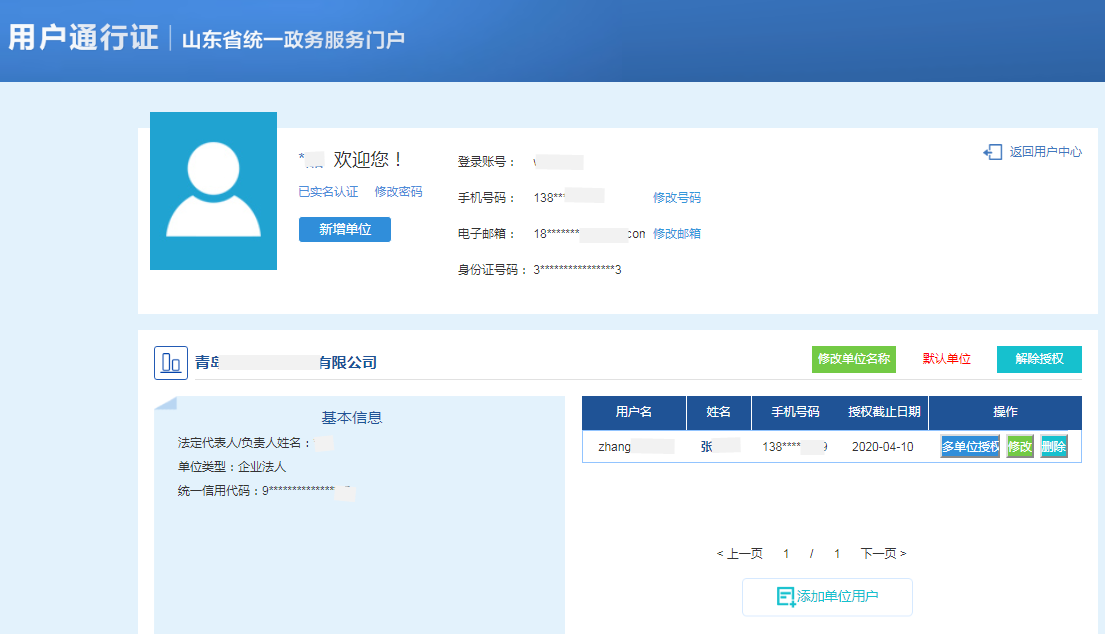Viewport: 1105px width, 634px height.
Task: Click the add-user icon beside 添加单位用户
Action: click(x=784, y=596)
